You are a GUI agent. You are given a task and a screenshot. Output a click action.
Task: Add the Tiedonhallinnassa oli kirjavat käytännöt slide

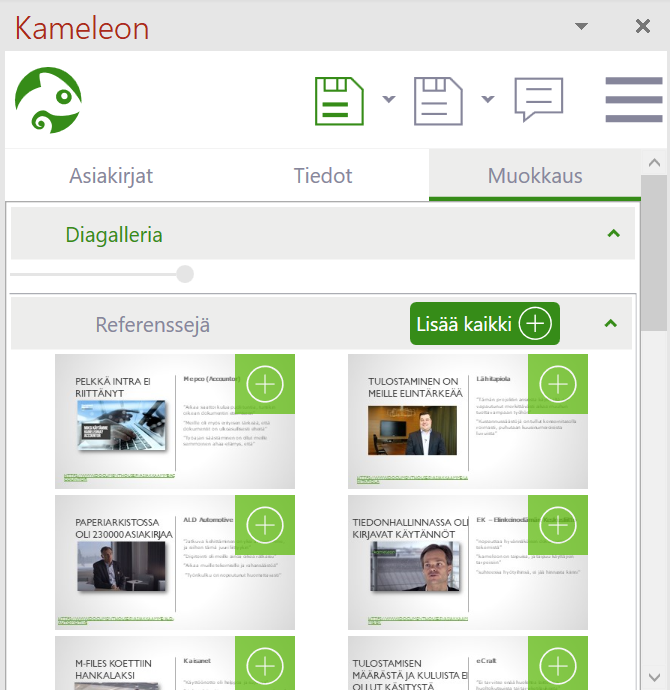(558, 524)
